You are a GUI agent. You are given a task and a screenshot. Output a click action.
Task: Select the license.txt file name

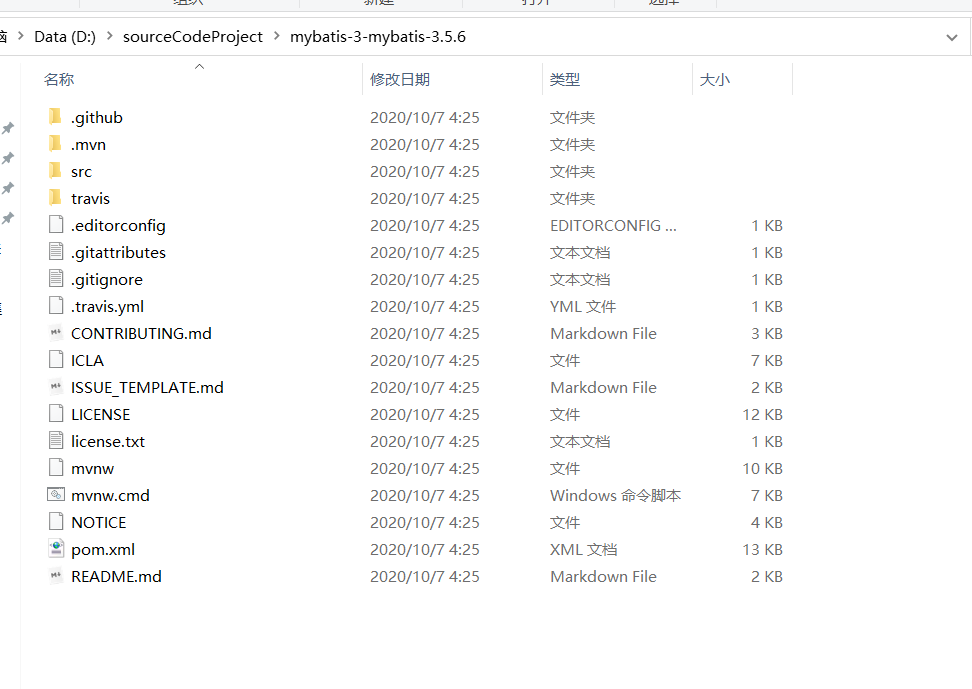click(x=108, y=442)
